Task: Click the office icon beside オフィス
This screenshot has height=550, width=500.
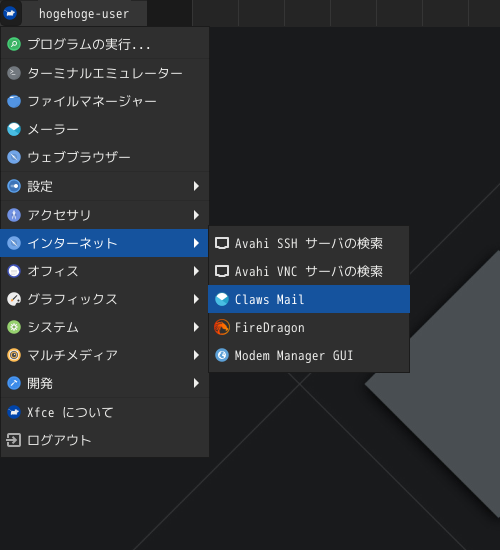Action: point(14,271)
